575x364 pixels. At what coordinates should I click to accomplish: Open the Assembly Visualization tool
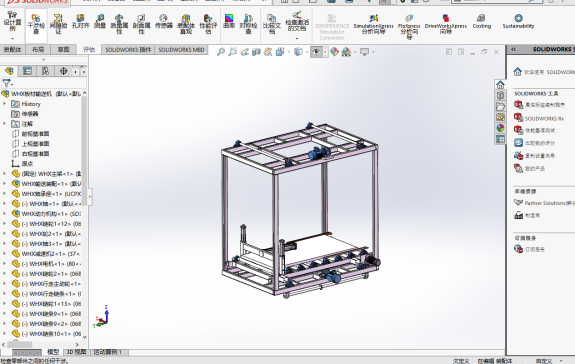[x=186, y=23]
